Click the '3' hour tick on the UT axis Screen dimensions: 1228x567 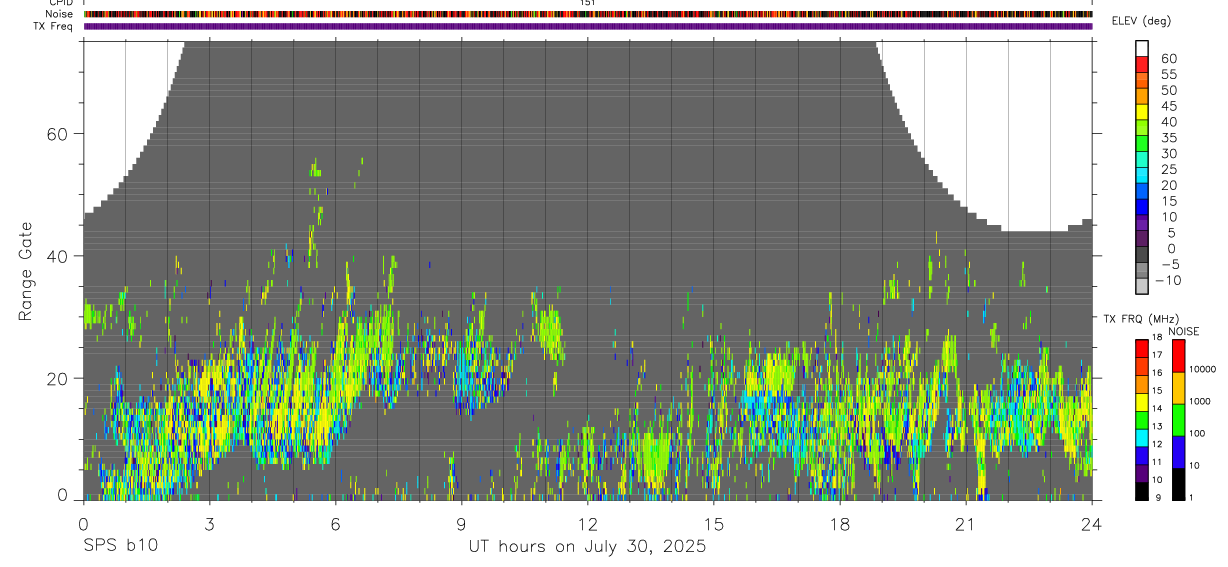pyautogui.click(x=209, y=523)
